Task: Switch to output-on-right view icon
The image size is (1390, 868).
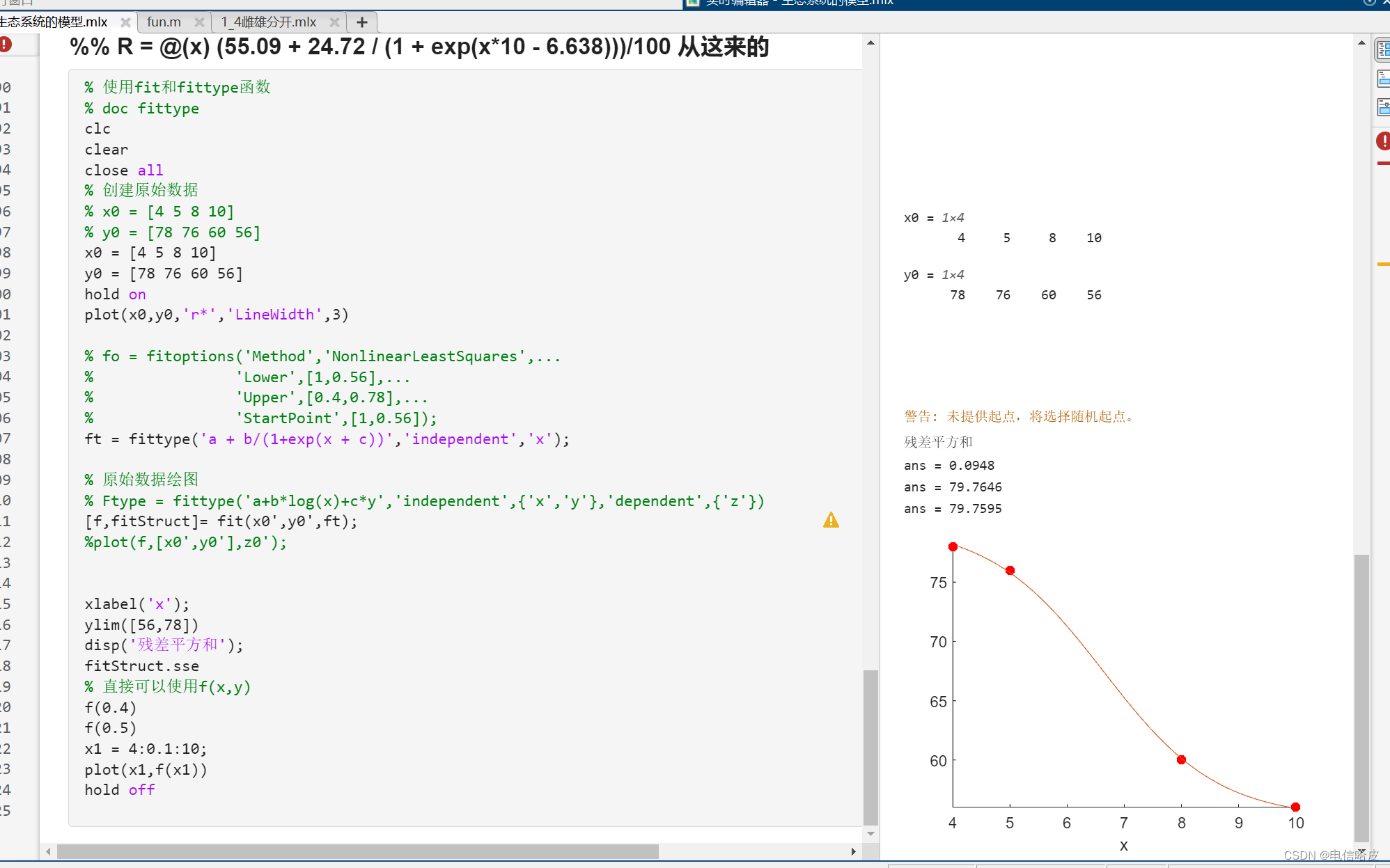Action: tap(1383, 50)
